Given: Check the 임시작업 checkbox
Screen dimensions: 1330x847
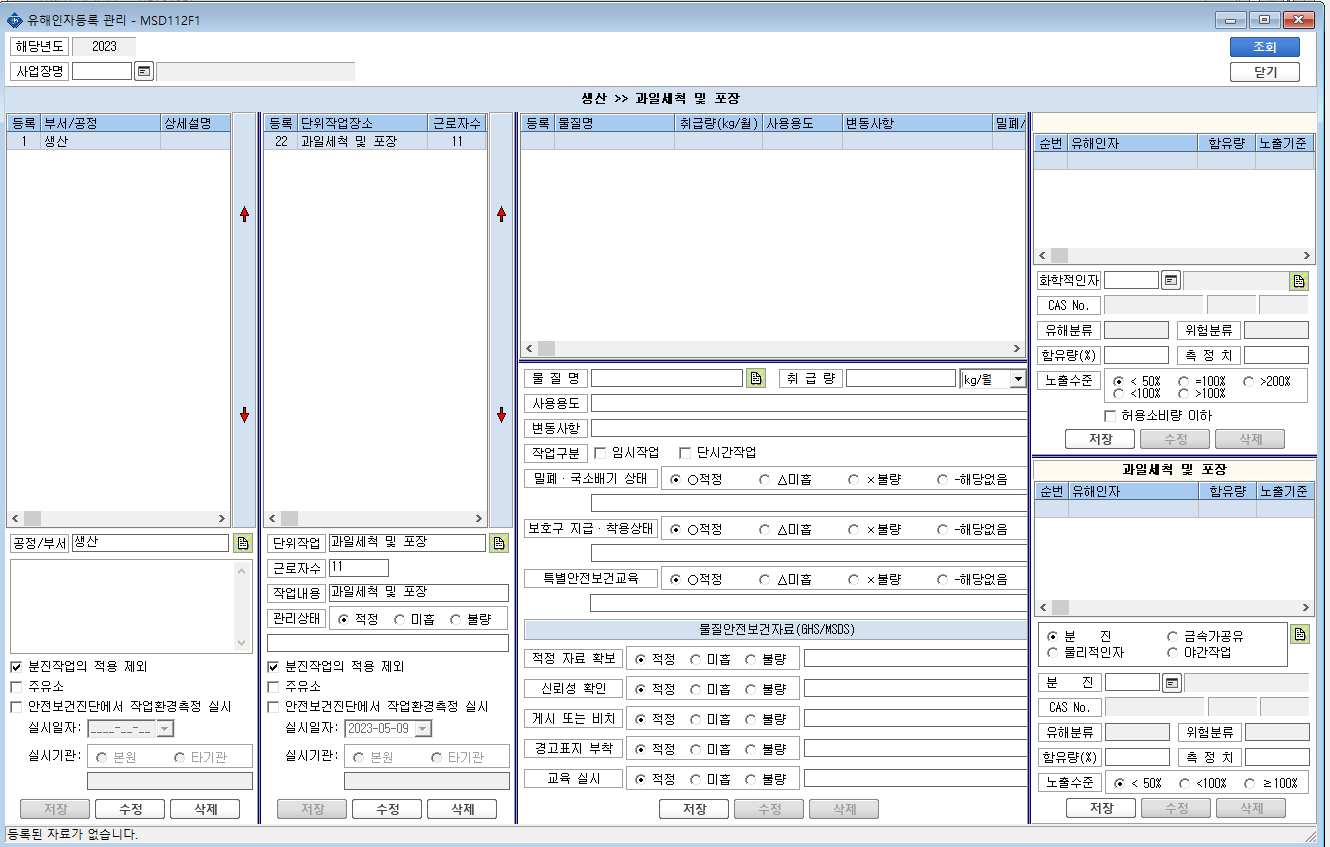Looking at the screenshot, I should [600, 452].
